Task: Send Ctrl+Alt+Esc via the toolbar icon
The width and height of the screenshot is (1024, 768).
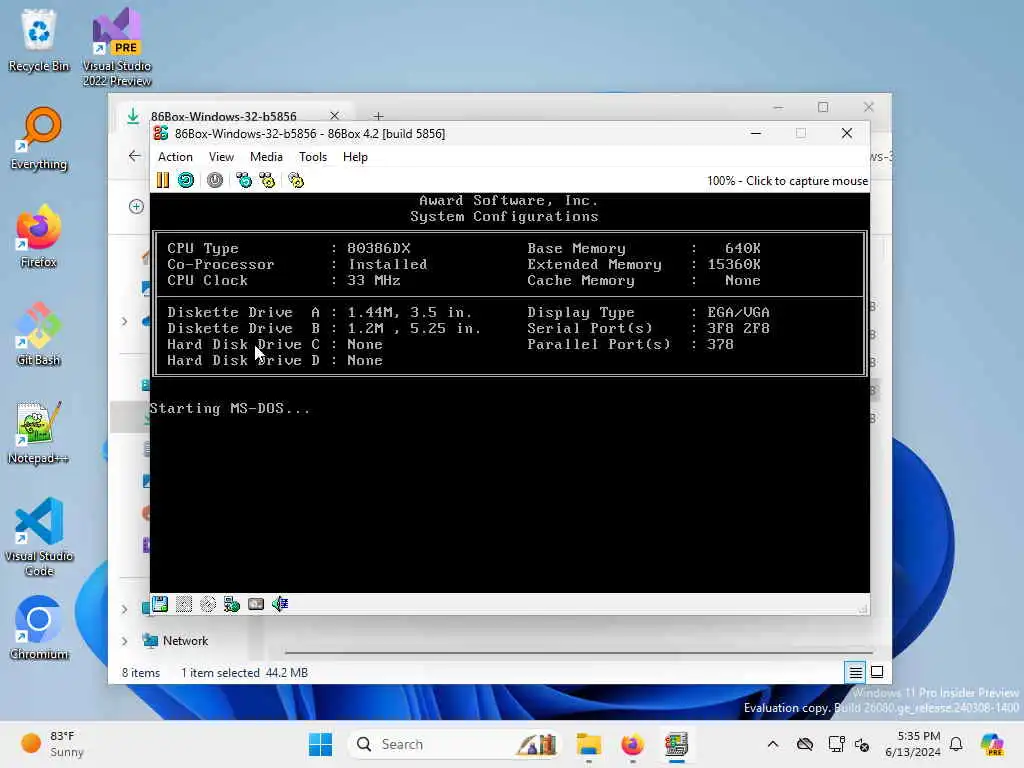Action: click(x=267, y=180)
